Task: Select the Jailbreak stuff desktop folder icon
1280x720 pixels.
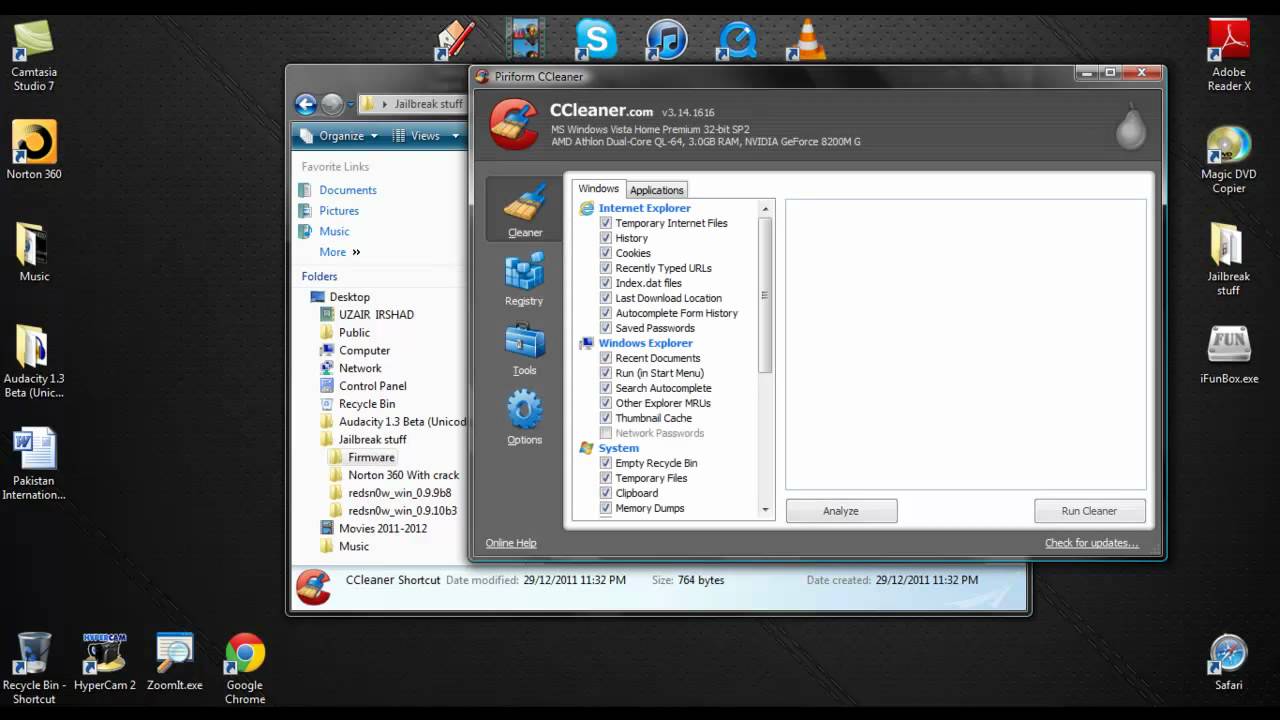Action: pyautogui.click(x=1228, y=258)
